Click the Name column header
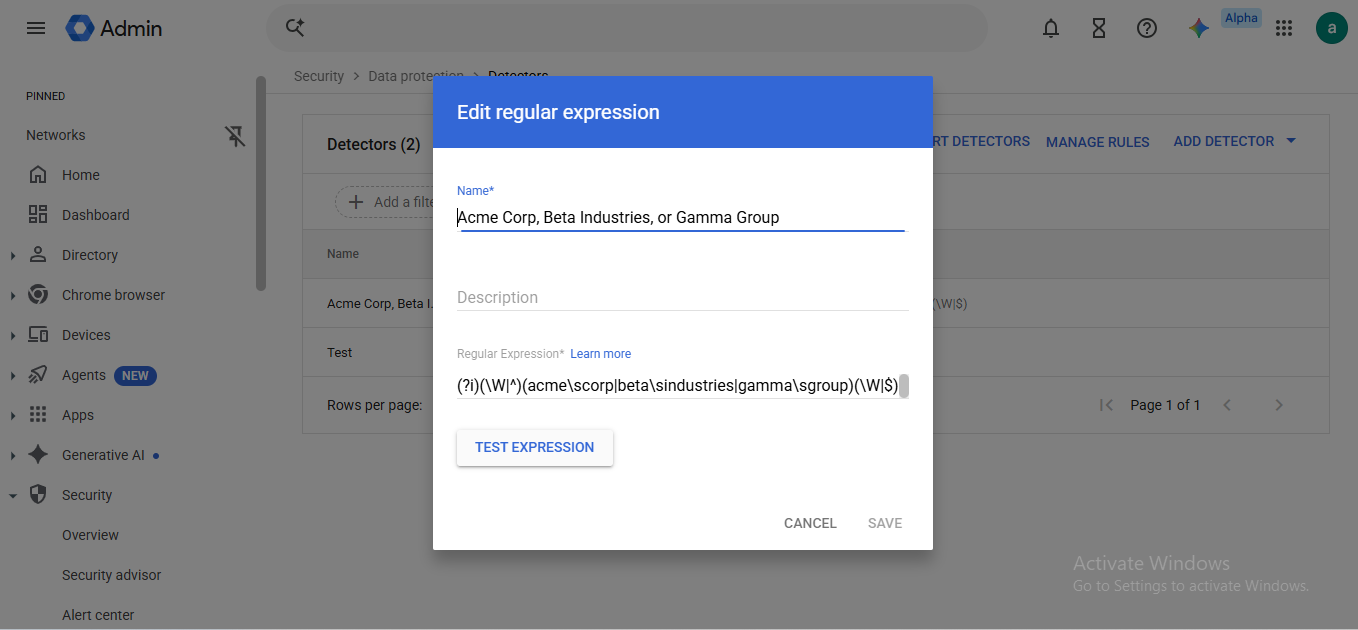 tap(343, 254)
